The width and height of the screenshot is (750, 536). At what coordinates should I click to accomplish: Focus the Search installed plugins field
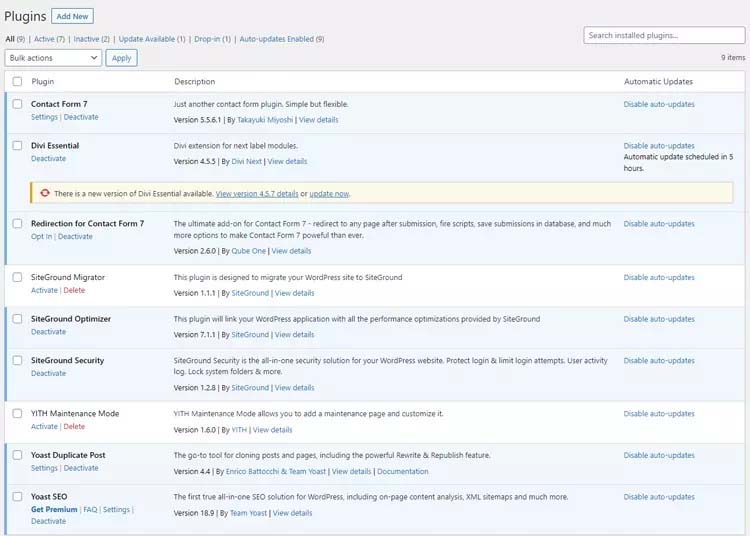pyautogui.click(x=664, y=35)
